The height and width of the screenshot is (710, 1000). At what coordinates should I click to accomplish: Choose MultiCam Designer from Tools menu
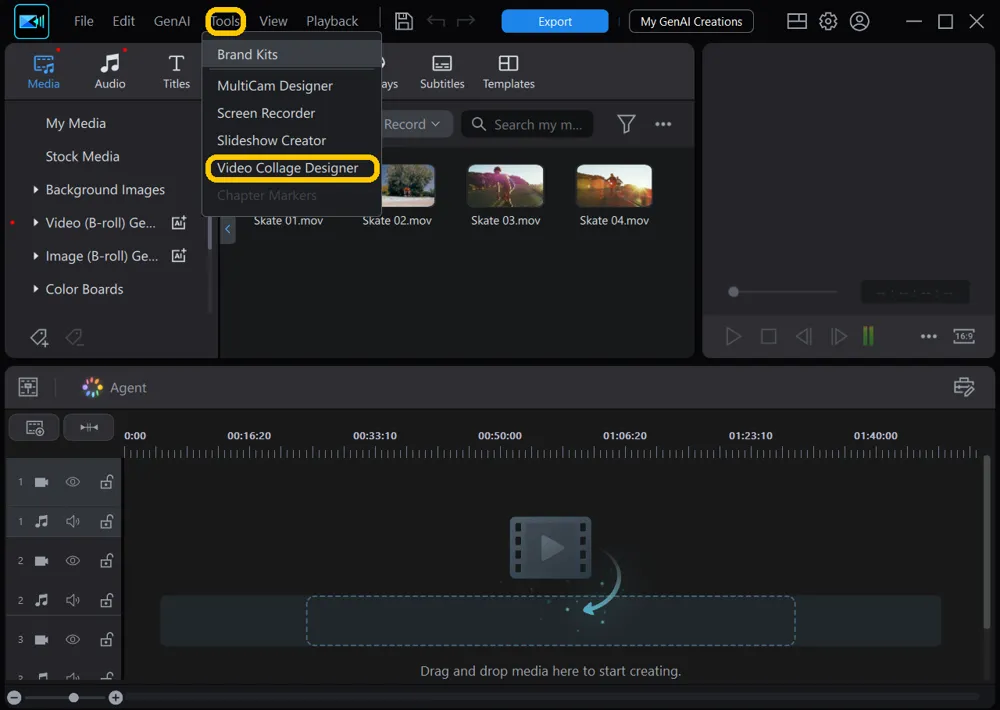pyautogui.click(x=292, y=85)
